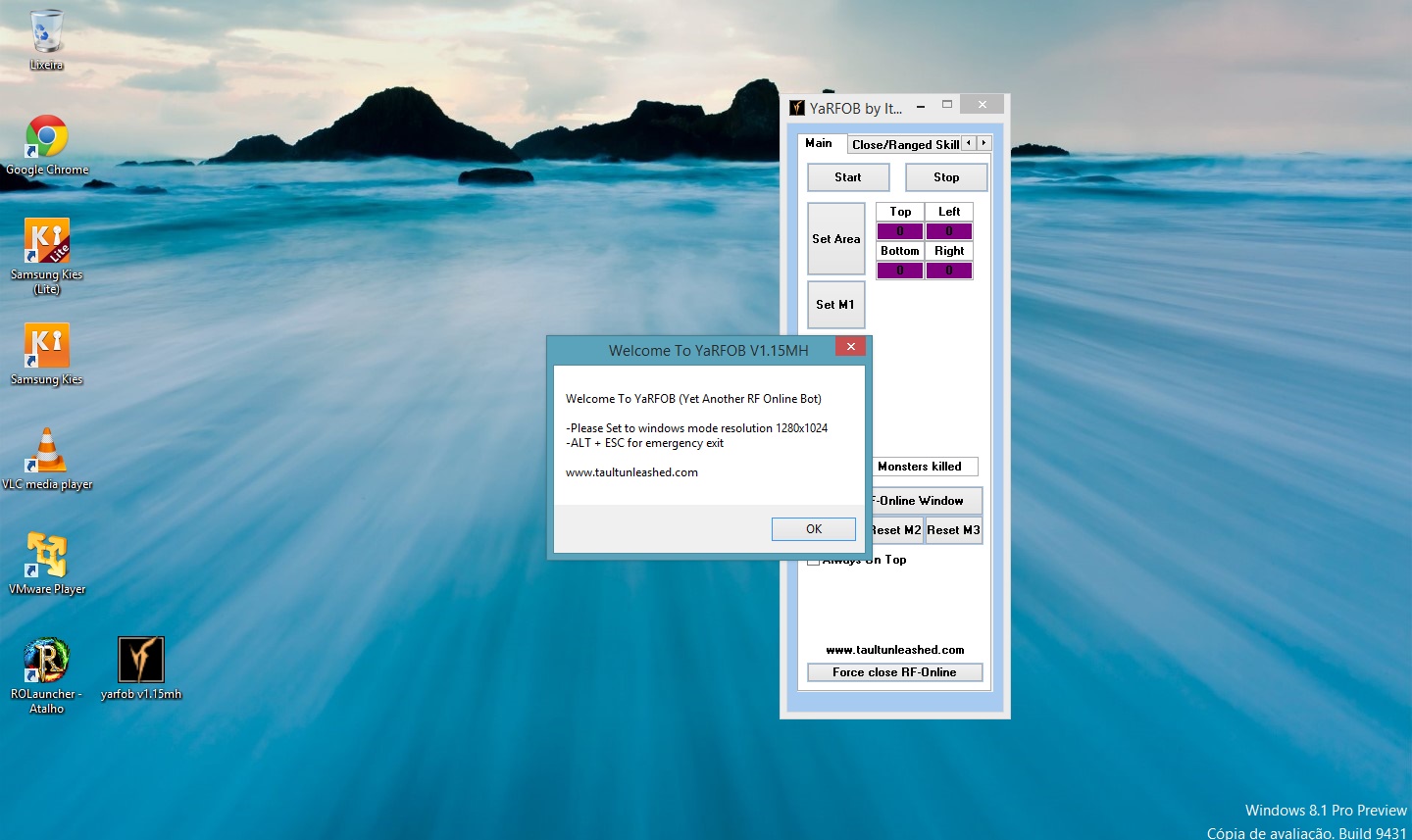This screenshot has height=840, width=1412.
Task: Click the Top label in area grid
Action: 900,212
